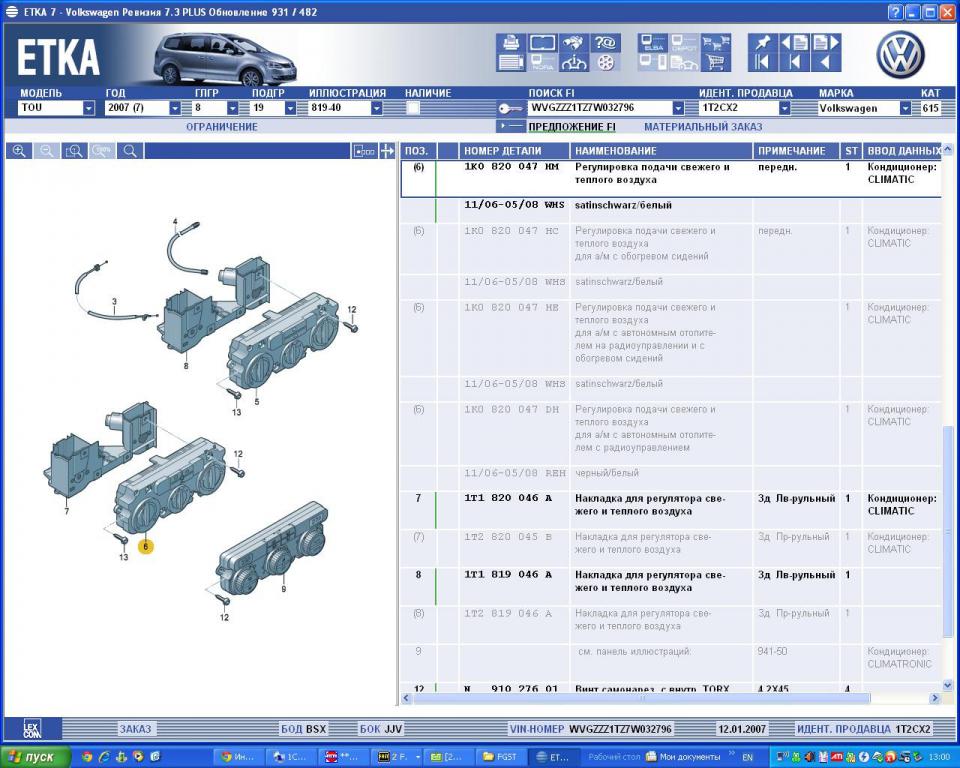960x768 pixels.
Task: Expand the Глгр dropdown
Action: click(x=232, y=108)
